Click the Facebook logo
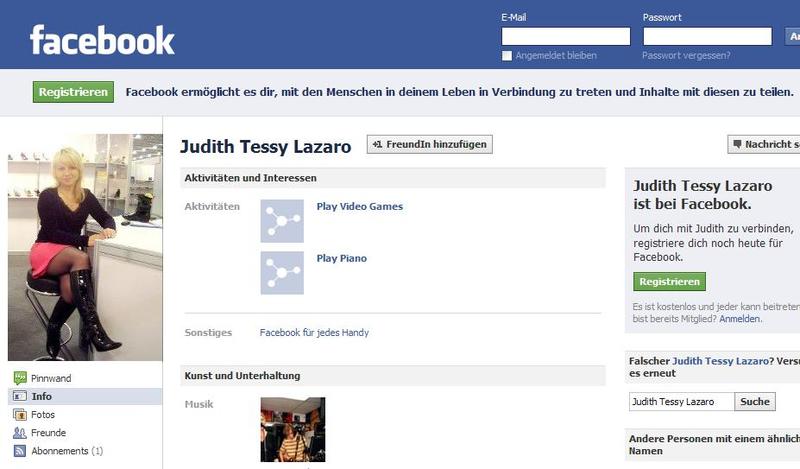Viewport: 800px width, 469px height. (x=102, y=40)
